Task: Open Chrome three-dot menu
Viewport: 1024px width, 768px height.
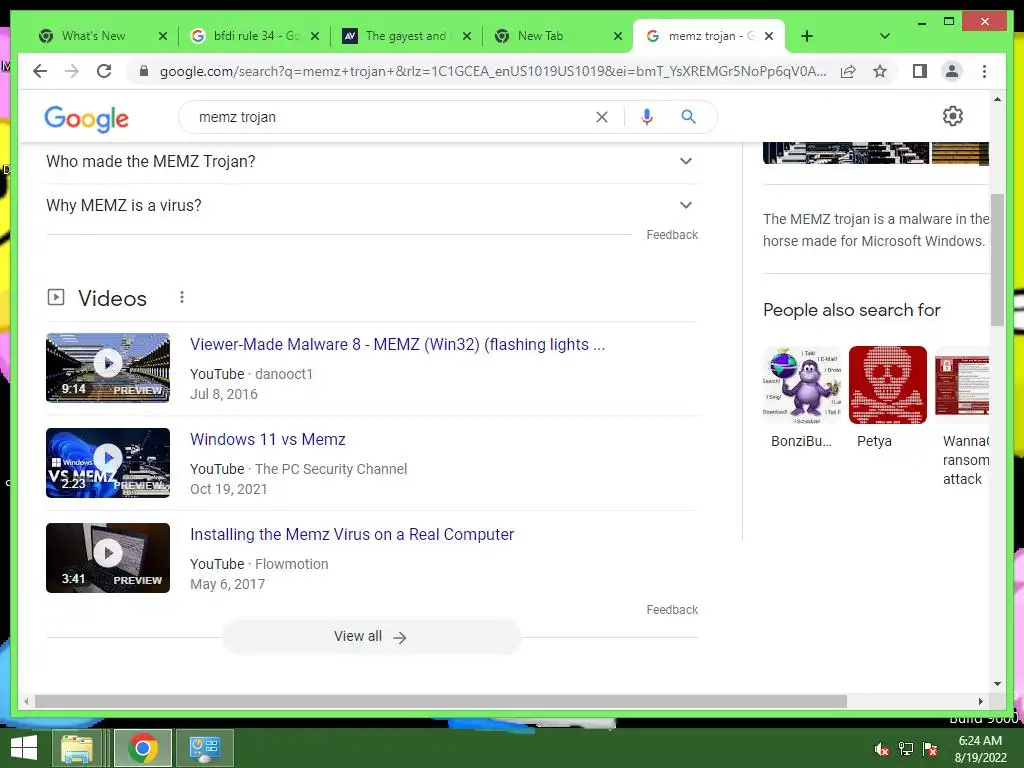Action: click(984, 71)
